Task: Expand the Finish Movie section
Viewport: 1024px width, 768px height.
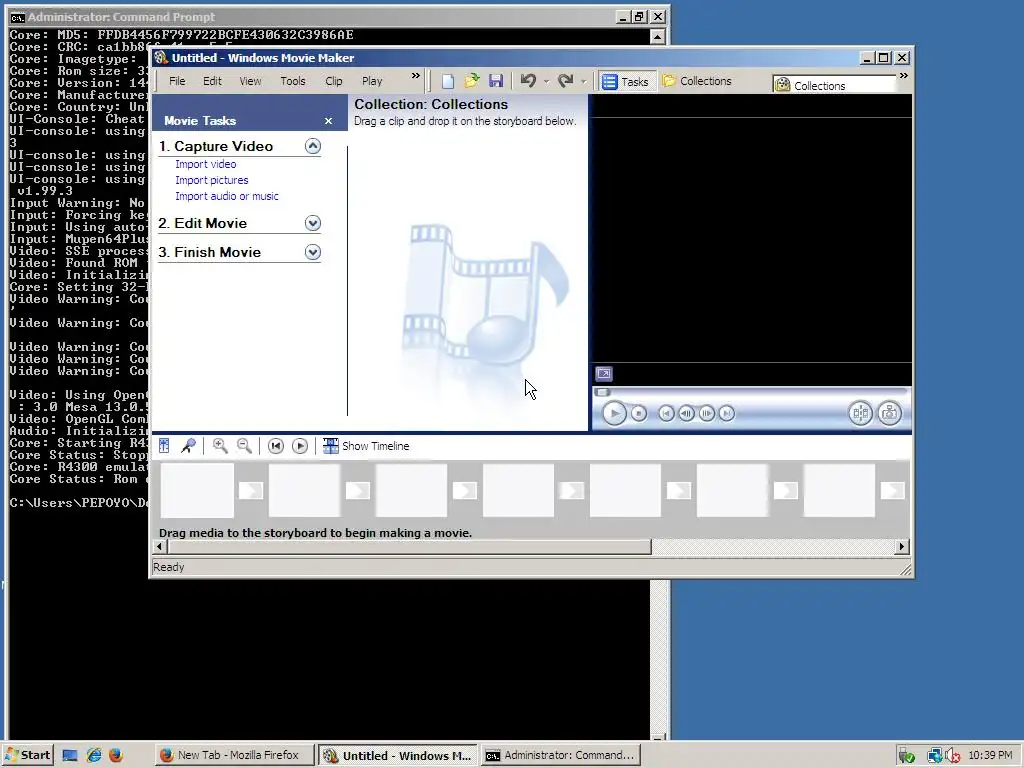Action: pos(313,252)
